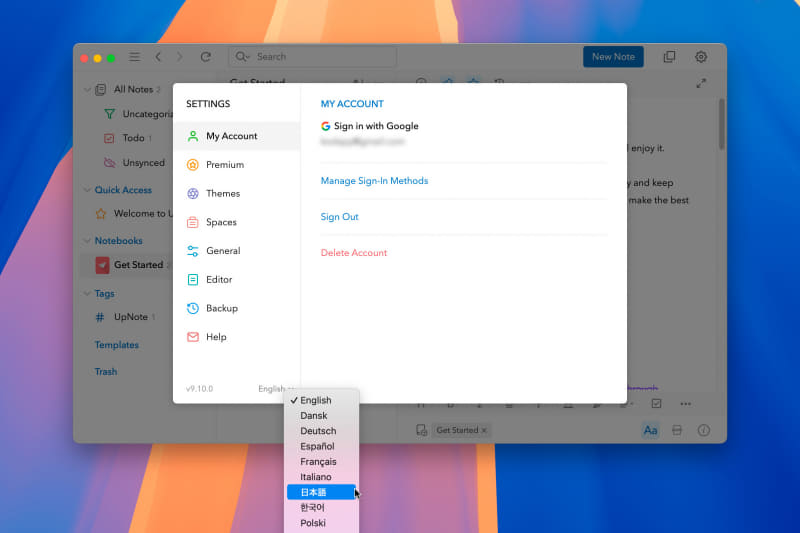Open the three-dots more options in editor toolbar

(685, 403)
